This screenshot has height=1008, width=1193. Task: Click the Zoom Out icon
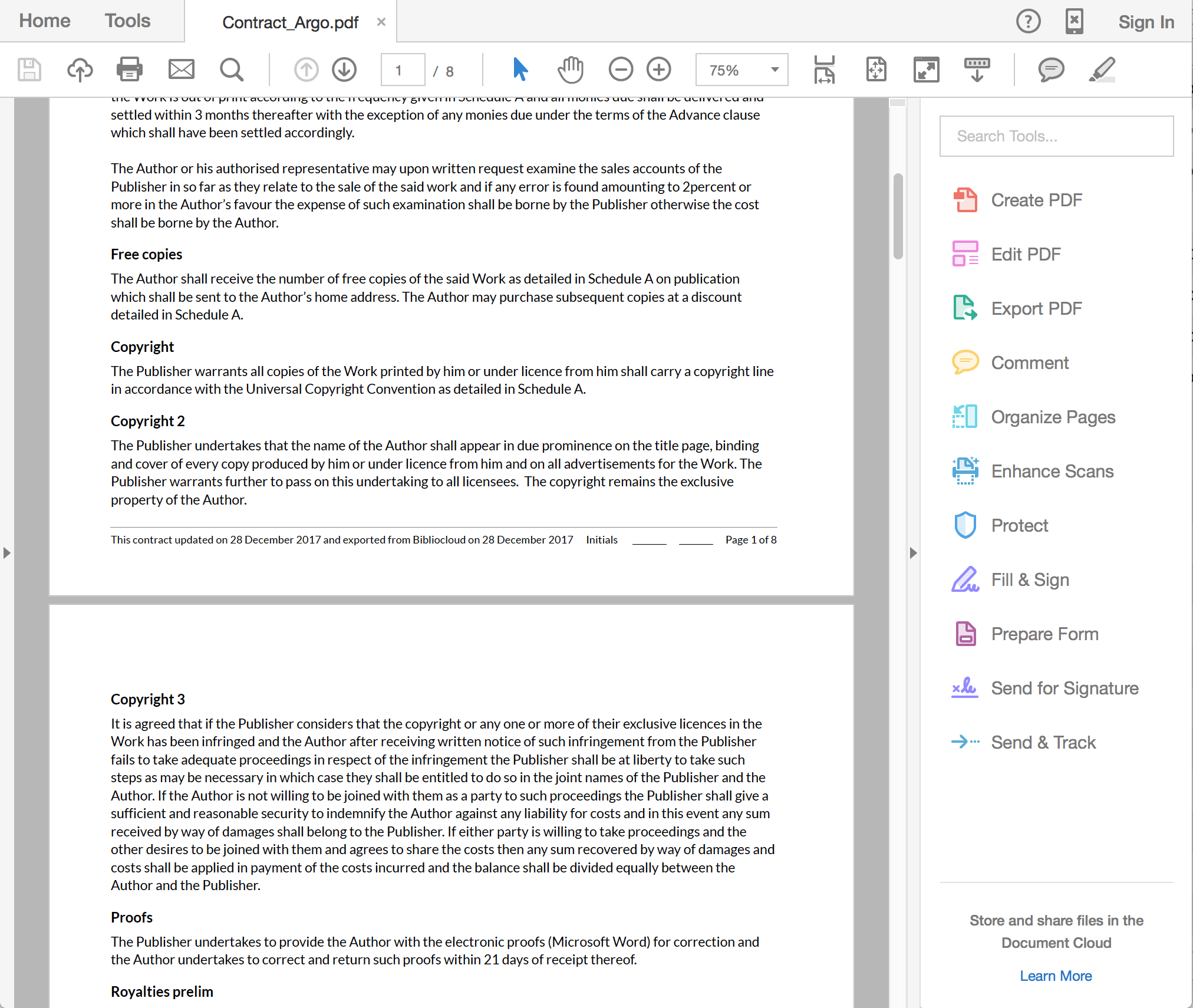click(622, 69)
